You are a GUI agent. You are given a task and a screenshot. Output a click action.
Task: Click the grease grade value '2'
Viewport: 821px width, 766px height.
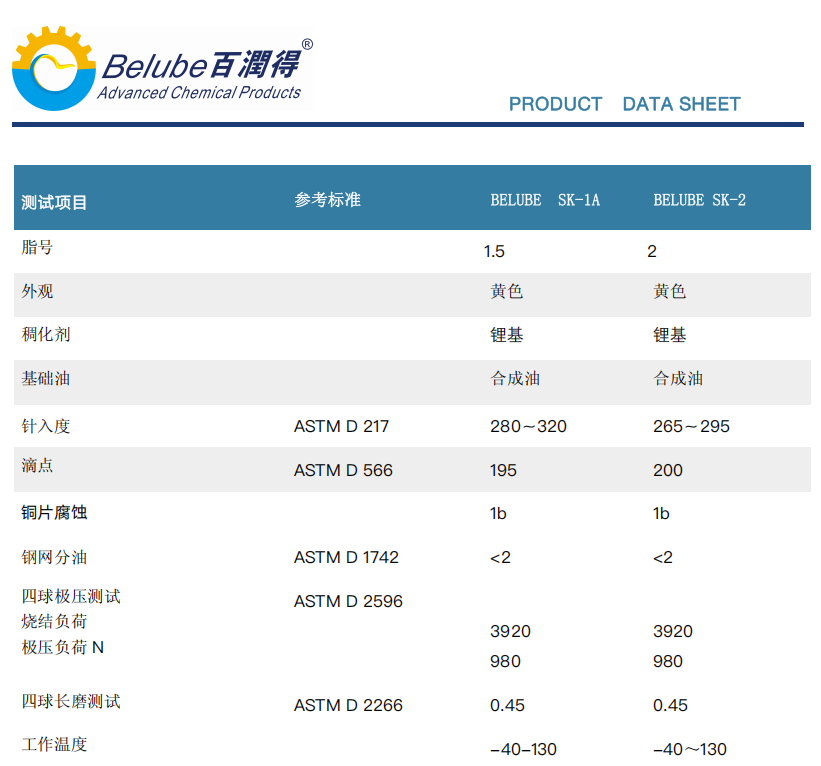click(x=652, y=251)
